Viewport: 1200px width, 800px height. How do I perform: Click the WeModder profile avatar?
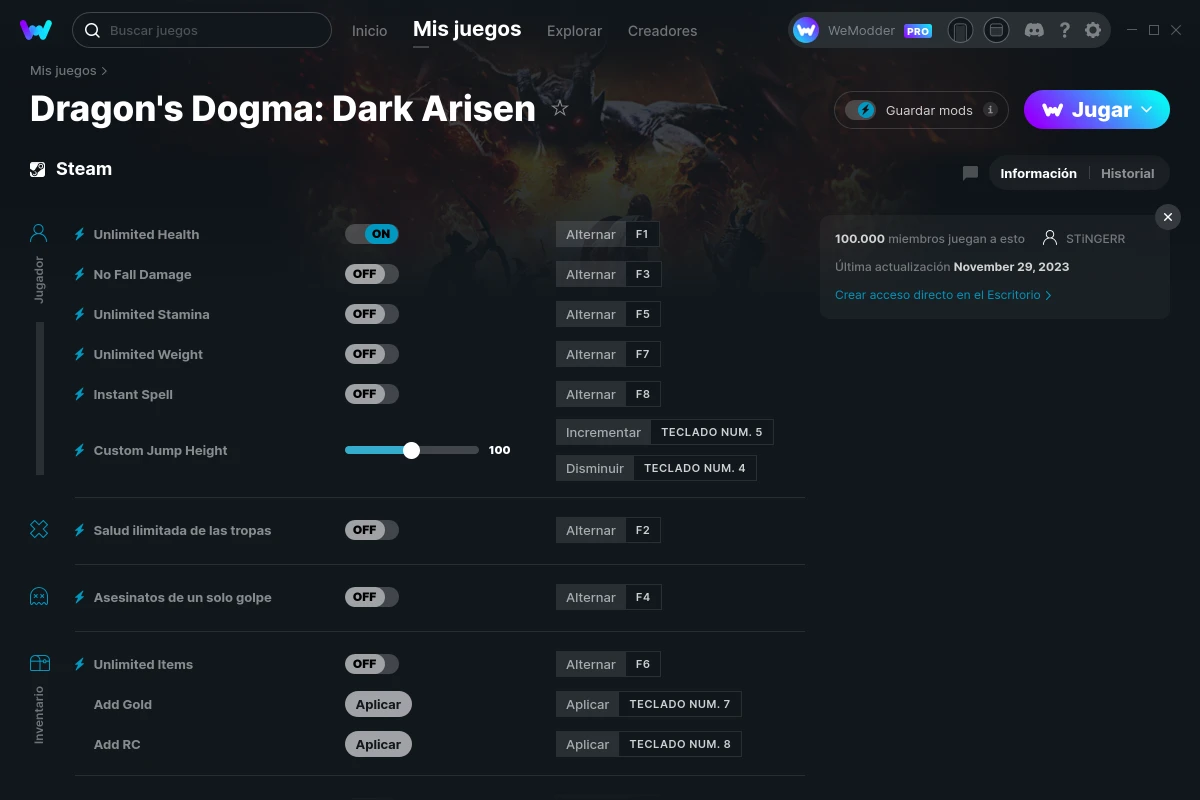806,30
